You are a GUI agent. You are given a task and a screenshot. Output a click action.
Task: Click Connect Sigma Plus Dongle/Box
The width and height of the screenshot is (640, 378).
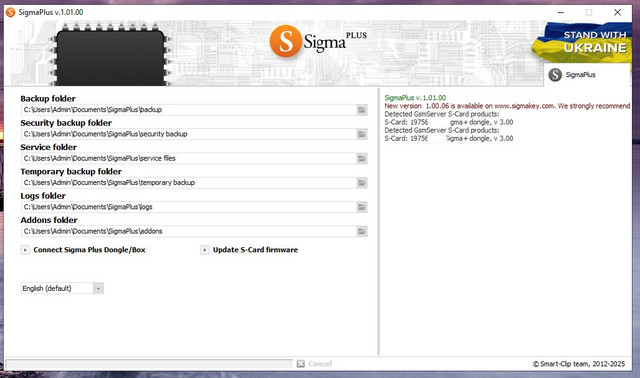(89, 250)
